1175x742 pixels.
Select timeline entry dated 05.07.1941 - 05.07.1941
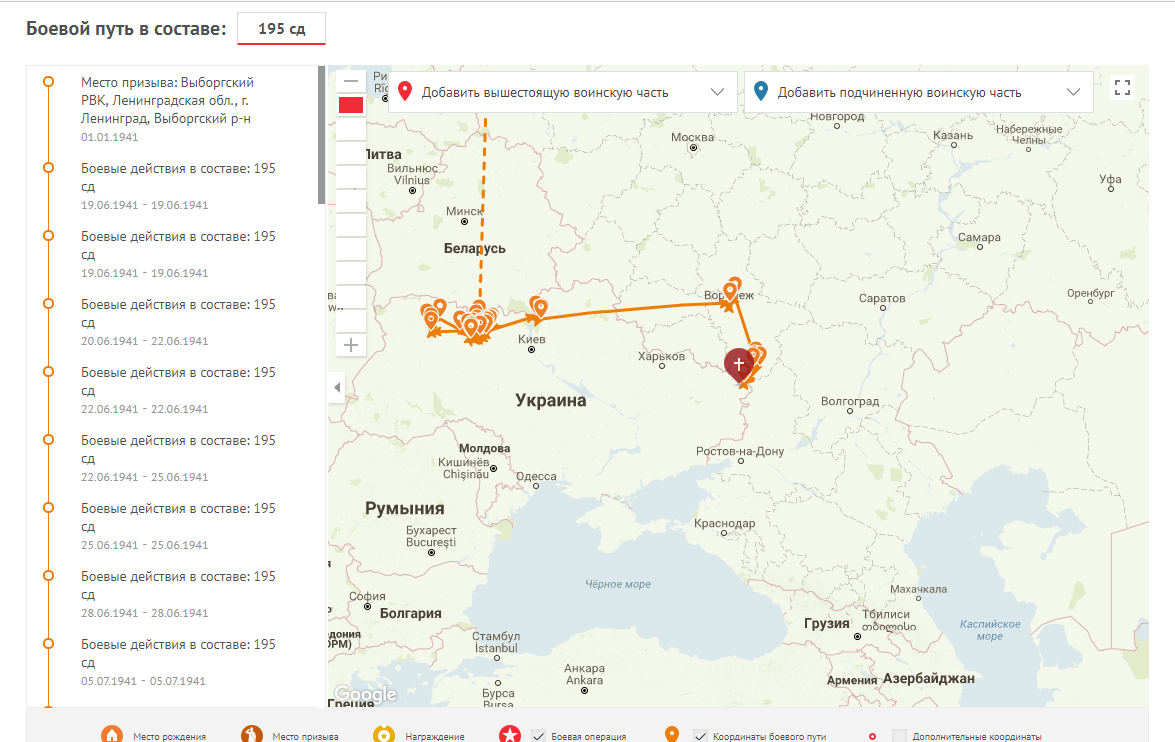click(x=177, y=663)
